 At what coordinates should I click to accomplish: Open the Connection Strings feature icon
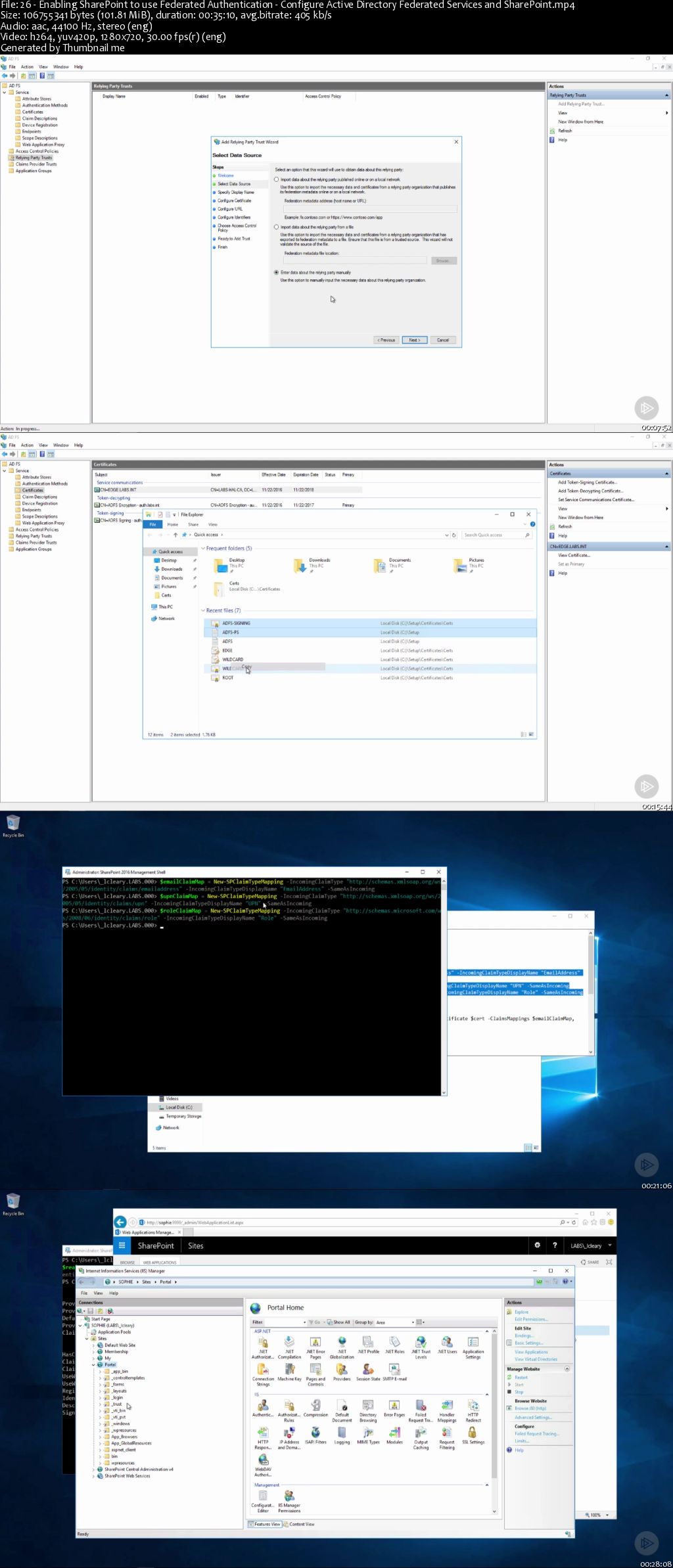pos(263,1375)
